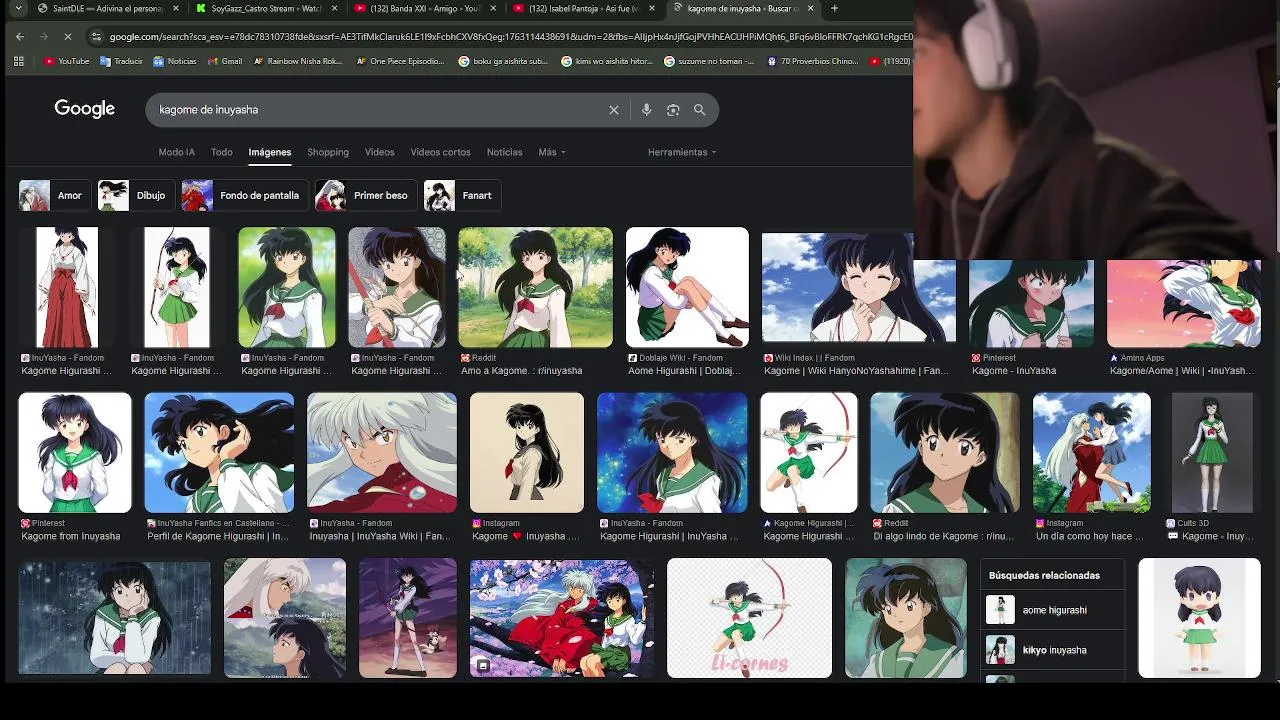Open the boku ga aishita bookmark
Screen dimensions: 1280x720
[503, 61]
